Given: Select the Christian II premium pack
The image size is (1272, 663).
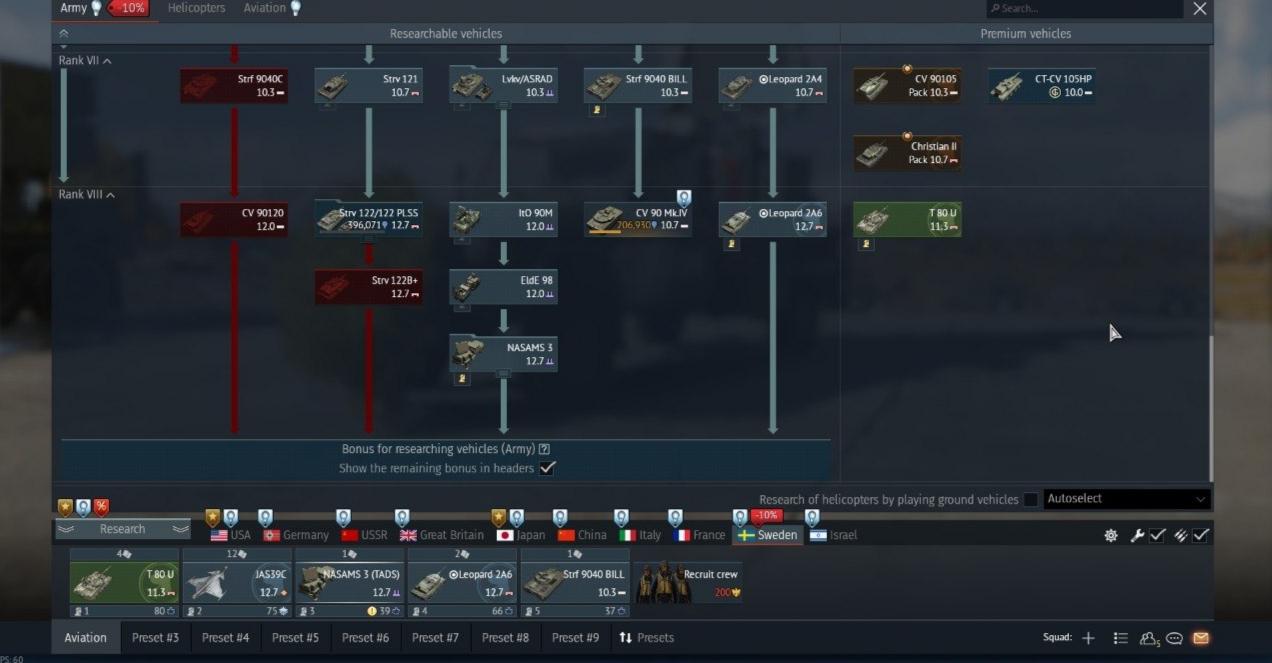Looking at the screenshot, I should tap(907, 153).
